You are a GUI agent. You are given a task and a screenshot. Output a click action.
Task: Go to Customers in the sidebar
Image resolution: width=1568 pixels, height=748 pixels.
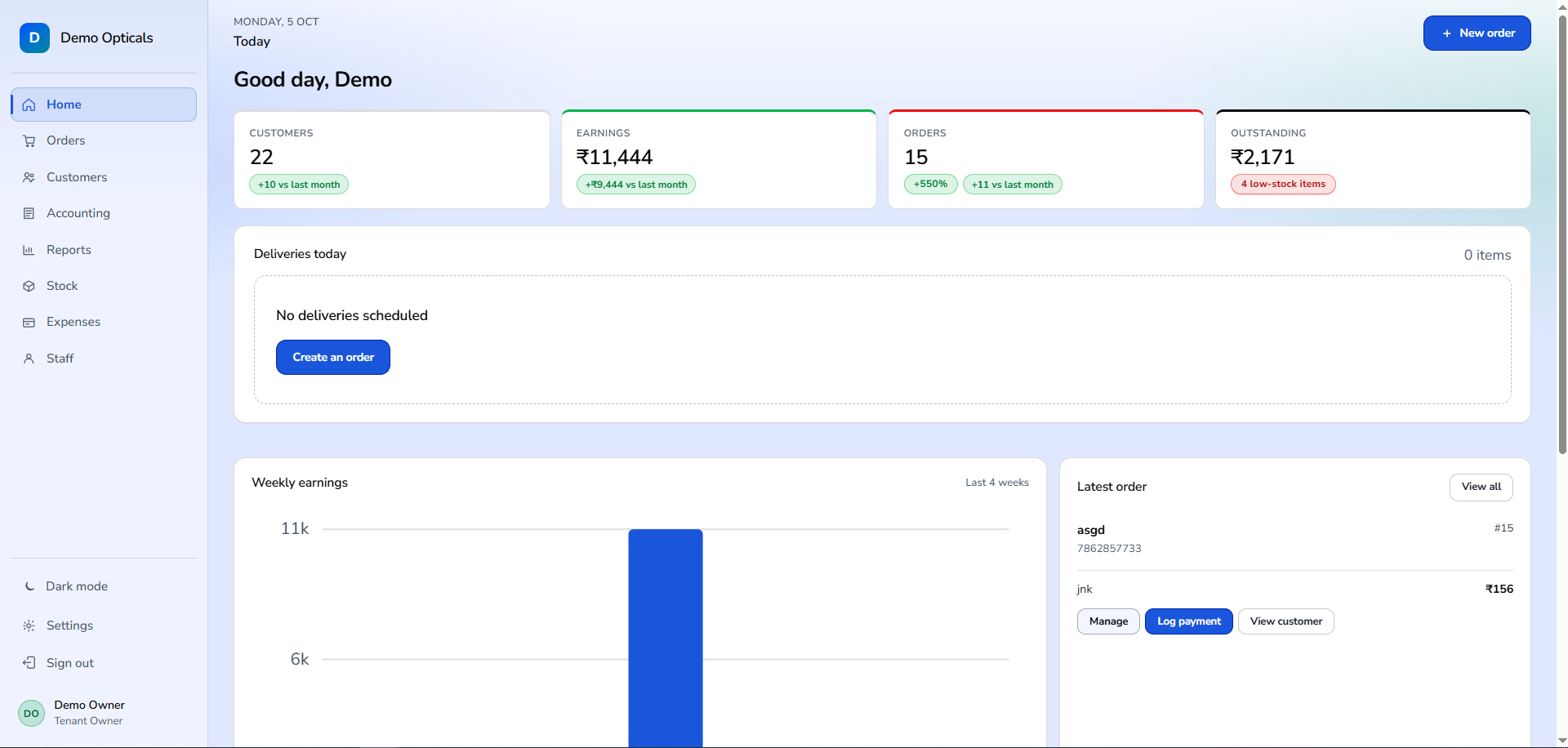pyautogui.click(x=104, y=177)
